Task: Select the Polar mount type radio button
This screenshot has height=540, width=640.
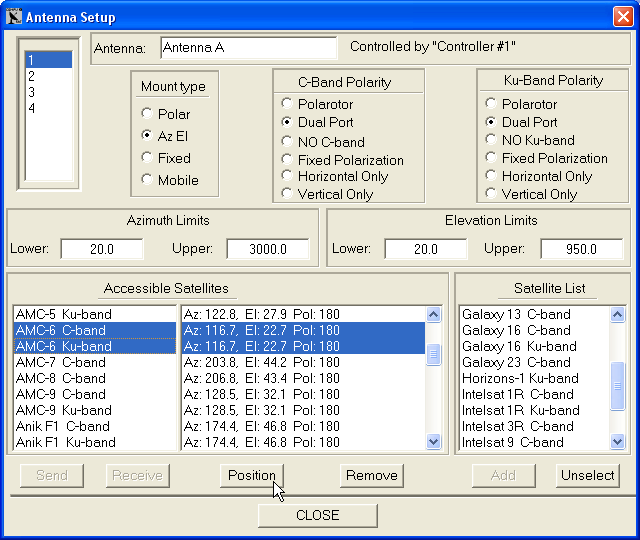Action: tap(148, 114)
